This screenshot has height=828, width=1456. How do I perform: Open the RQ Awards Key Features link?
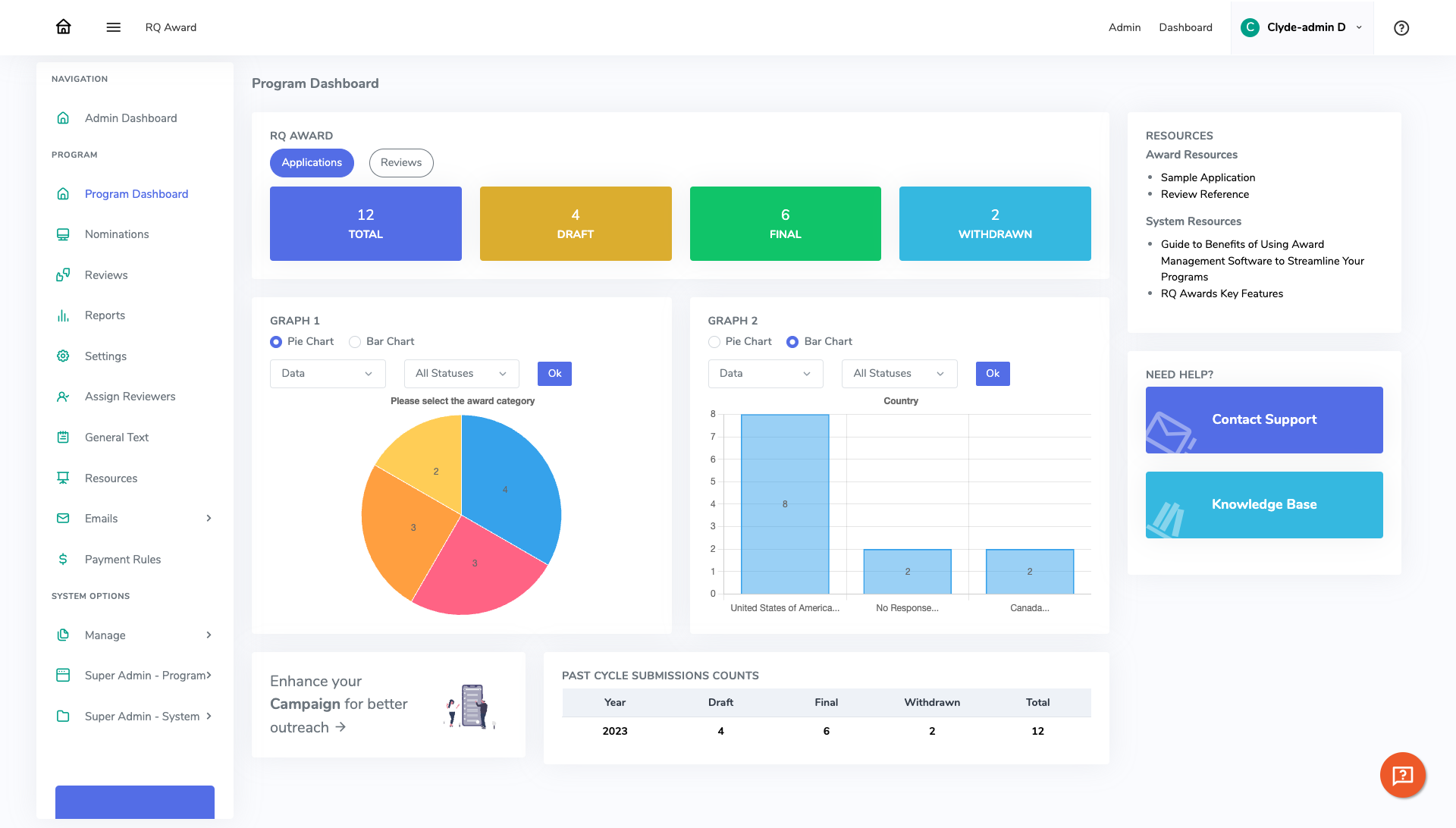(x=1222, y=293)
